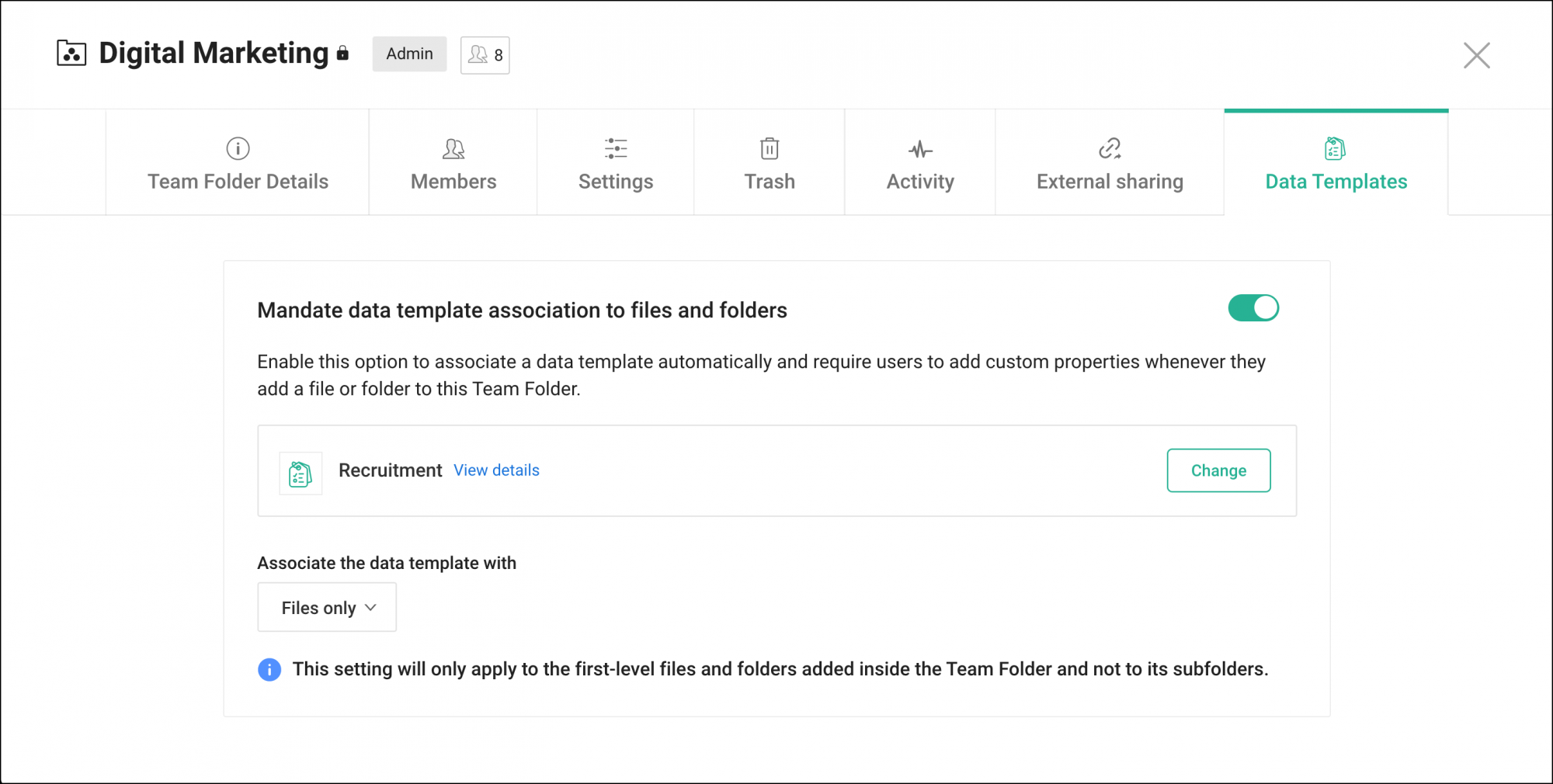This screenshot has height=784, width=1553.
Task: Click the Files only chevron arrow
Action: tap(371, 608)
